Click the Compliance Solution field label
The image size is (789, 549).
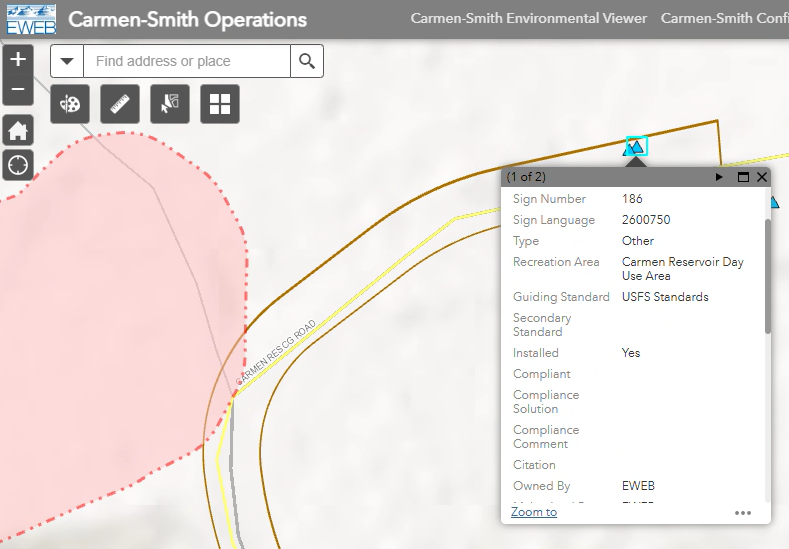tap(546, 402)
